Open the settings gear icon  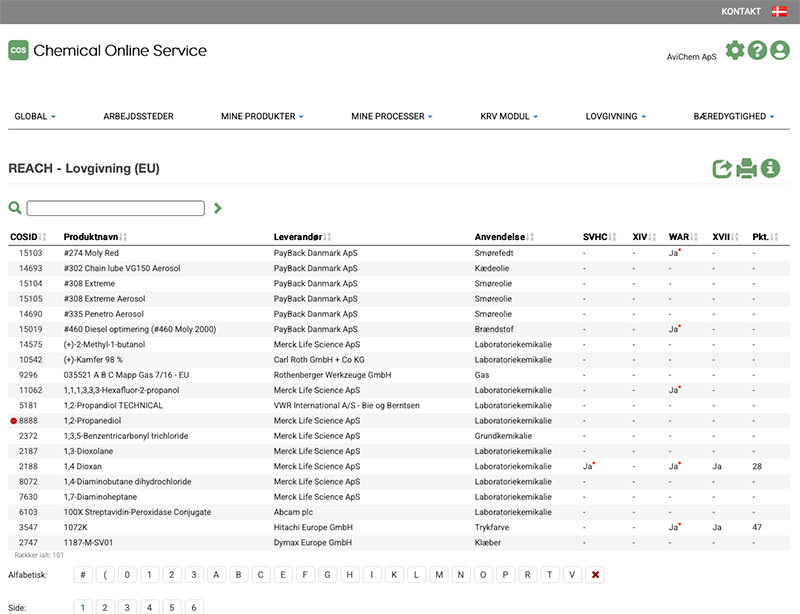click(x=735, y=50)
